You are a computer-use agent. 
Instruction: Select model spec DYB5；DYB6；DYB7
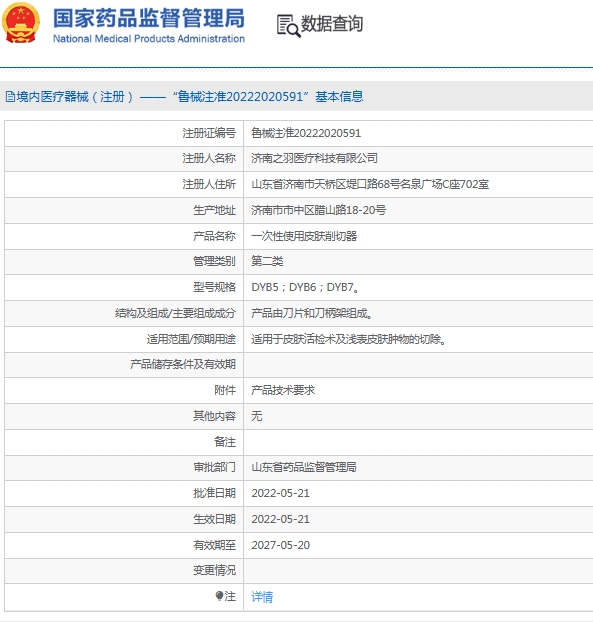pos(305,287)
